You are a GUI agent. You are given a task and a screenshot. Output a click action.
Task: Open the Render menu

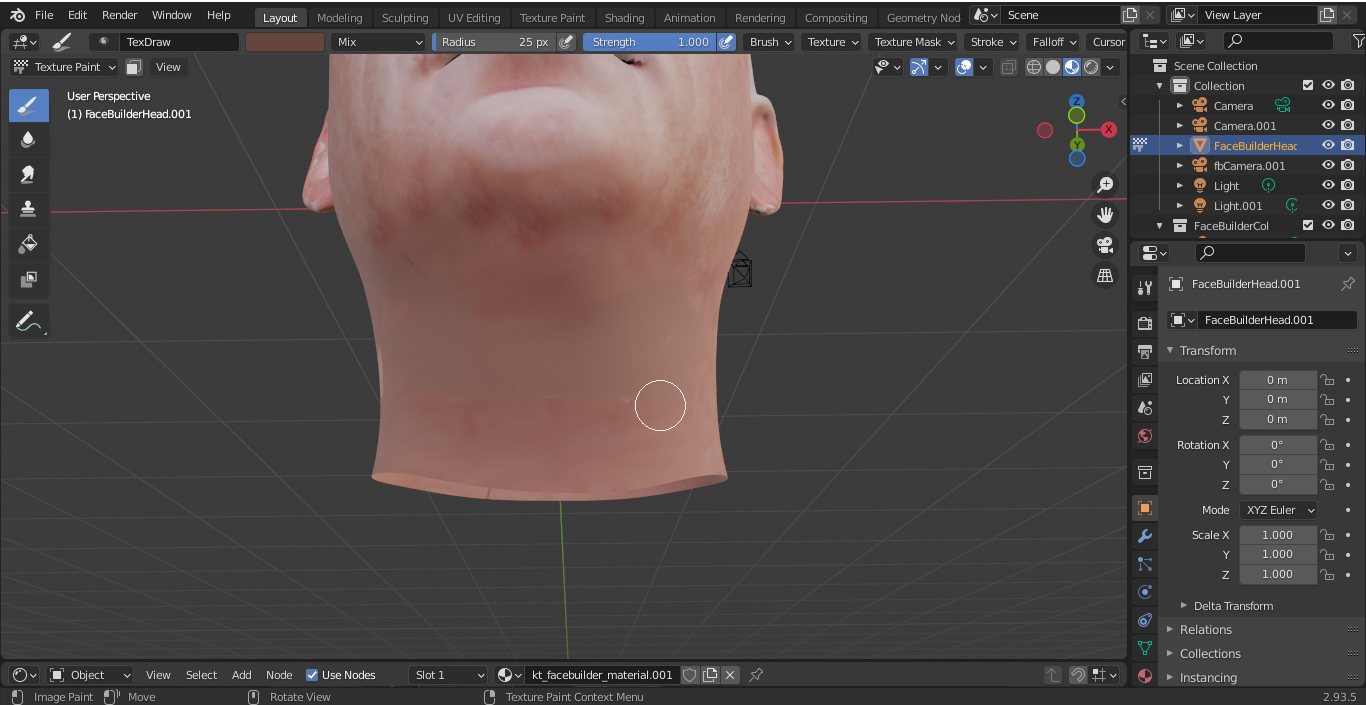(x=120, y=15)
